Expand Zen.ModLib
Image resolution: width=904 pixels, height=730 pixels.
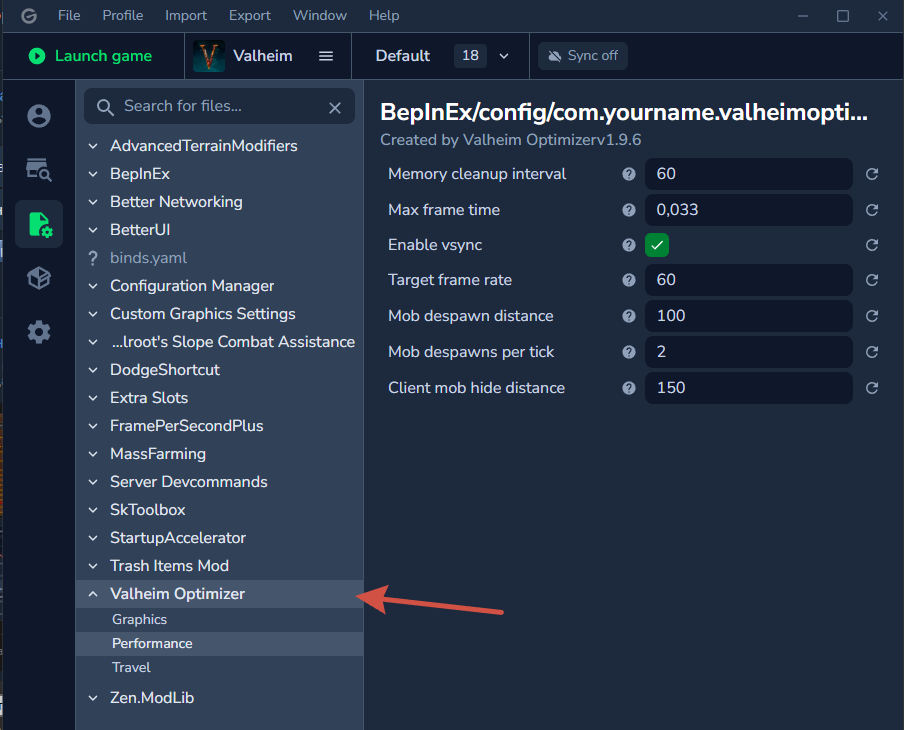click(219, 698)
